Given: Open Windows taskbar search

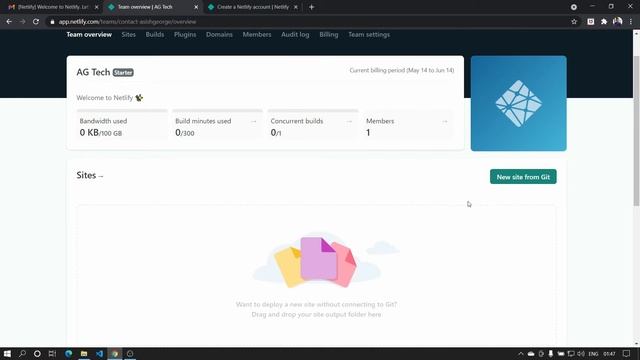Looking at the screenshot, I should 22,353.
